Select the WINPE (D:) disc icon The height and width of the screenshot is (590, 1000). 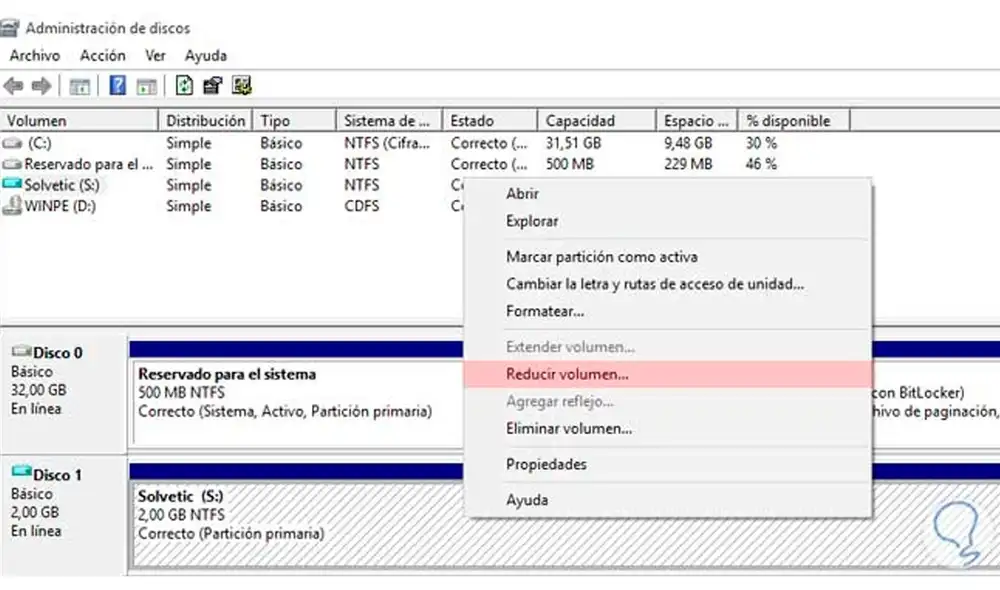coord(12,207)
